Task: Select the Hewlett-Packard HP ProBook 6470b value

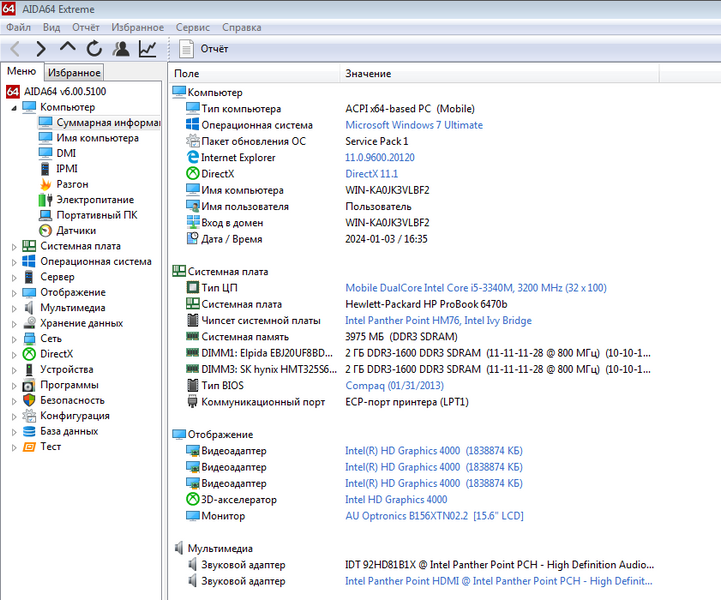Action: point(426,304)
